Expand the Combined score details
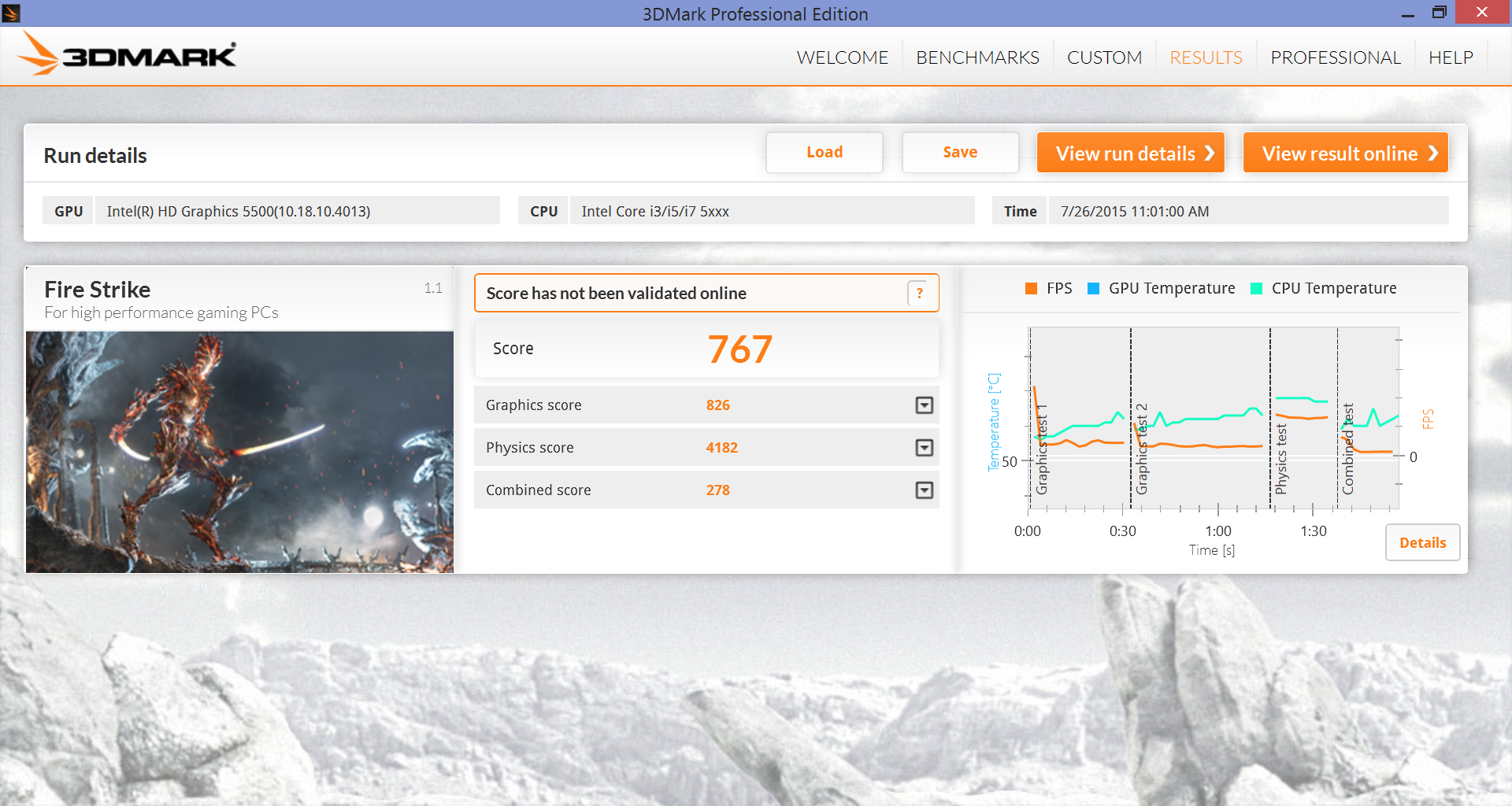1512x806 pixels. tap(924, 490)
